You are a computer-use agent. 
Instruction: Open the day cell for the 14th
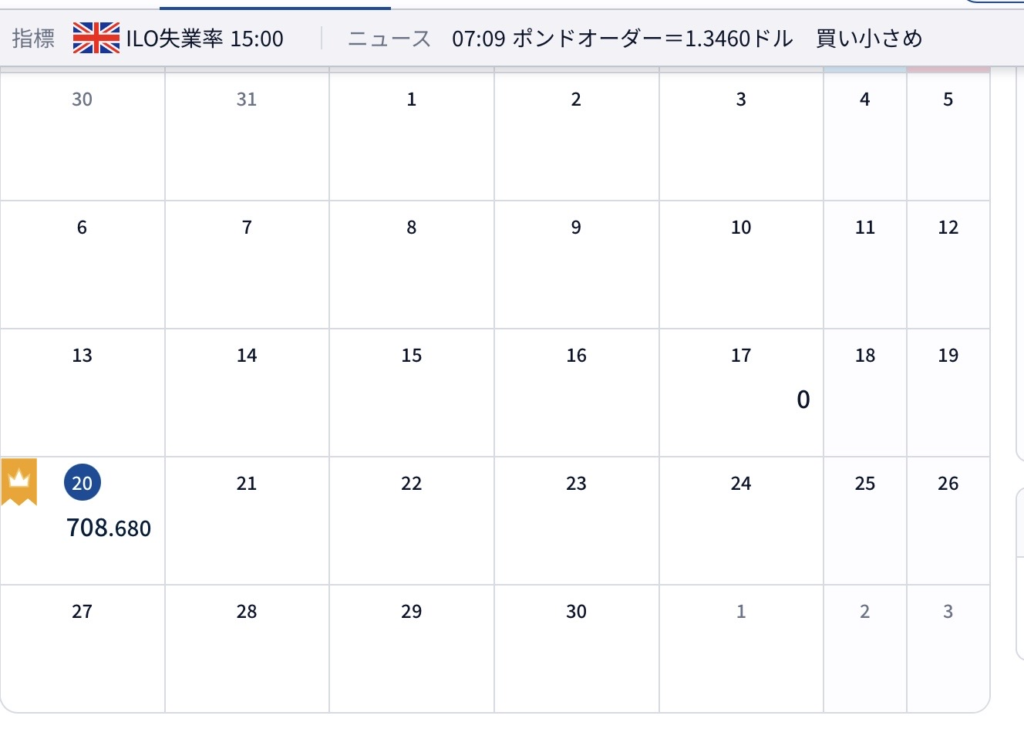click(247, 391)
